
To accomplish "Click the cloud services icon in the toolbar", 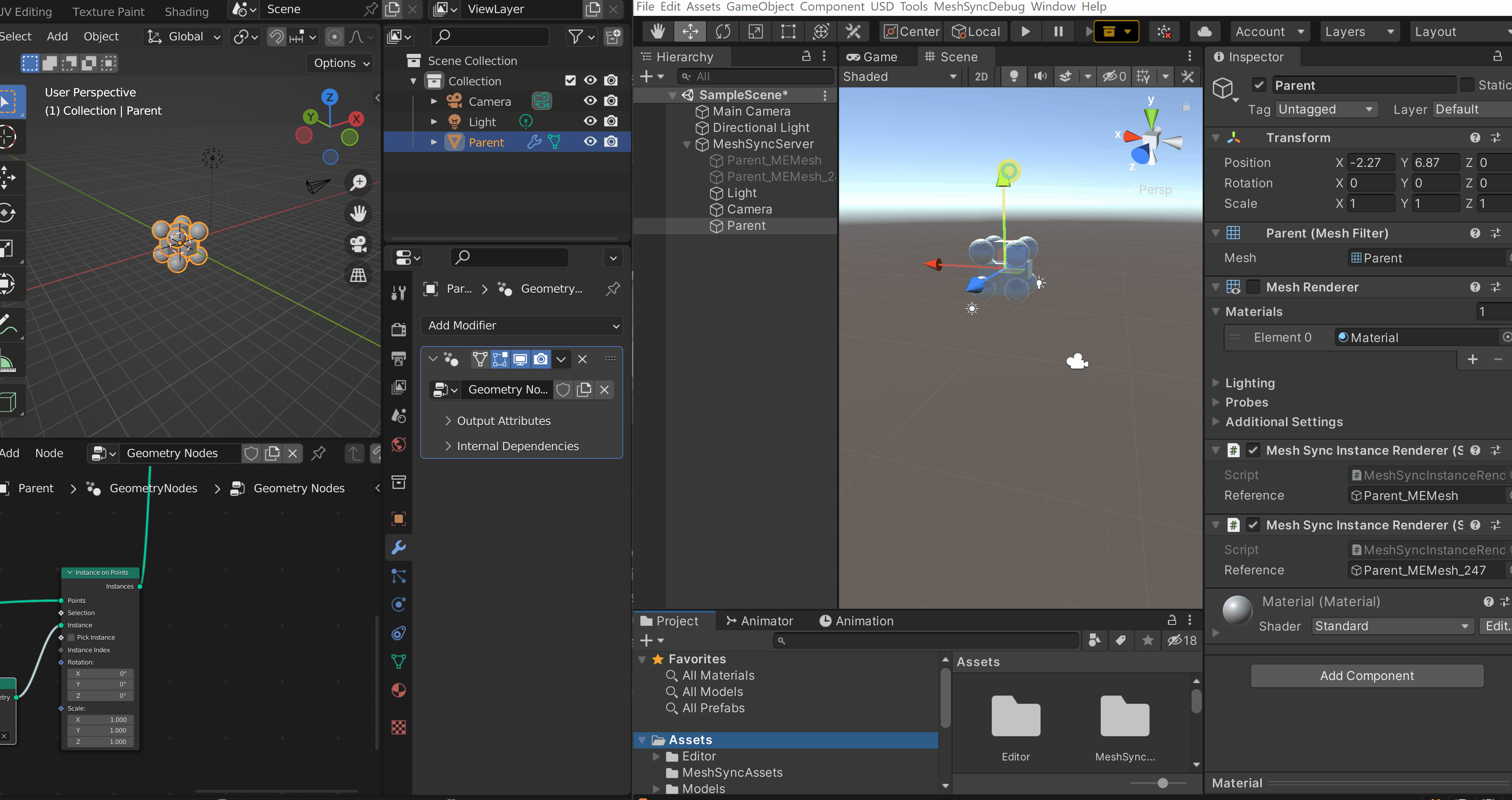I will (x=1204, y=32).
